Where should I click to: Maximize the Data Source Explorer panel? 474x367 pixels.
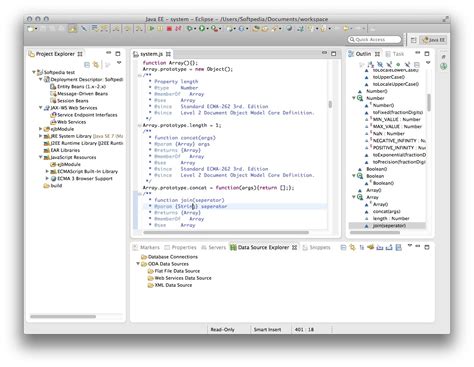point(427,247)
